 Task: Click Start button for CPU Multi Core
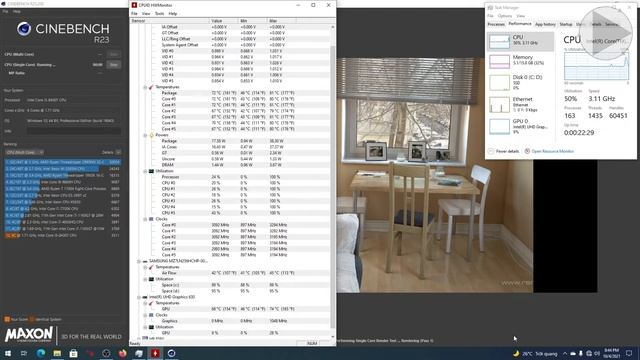[114, 54]
